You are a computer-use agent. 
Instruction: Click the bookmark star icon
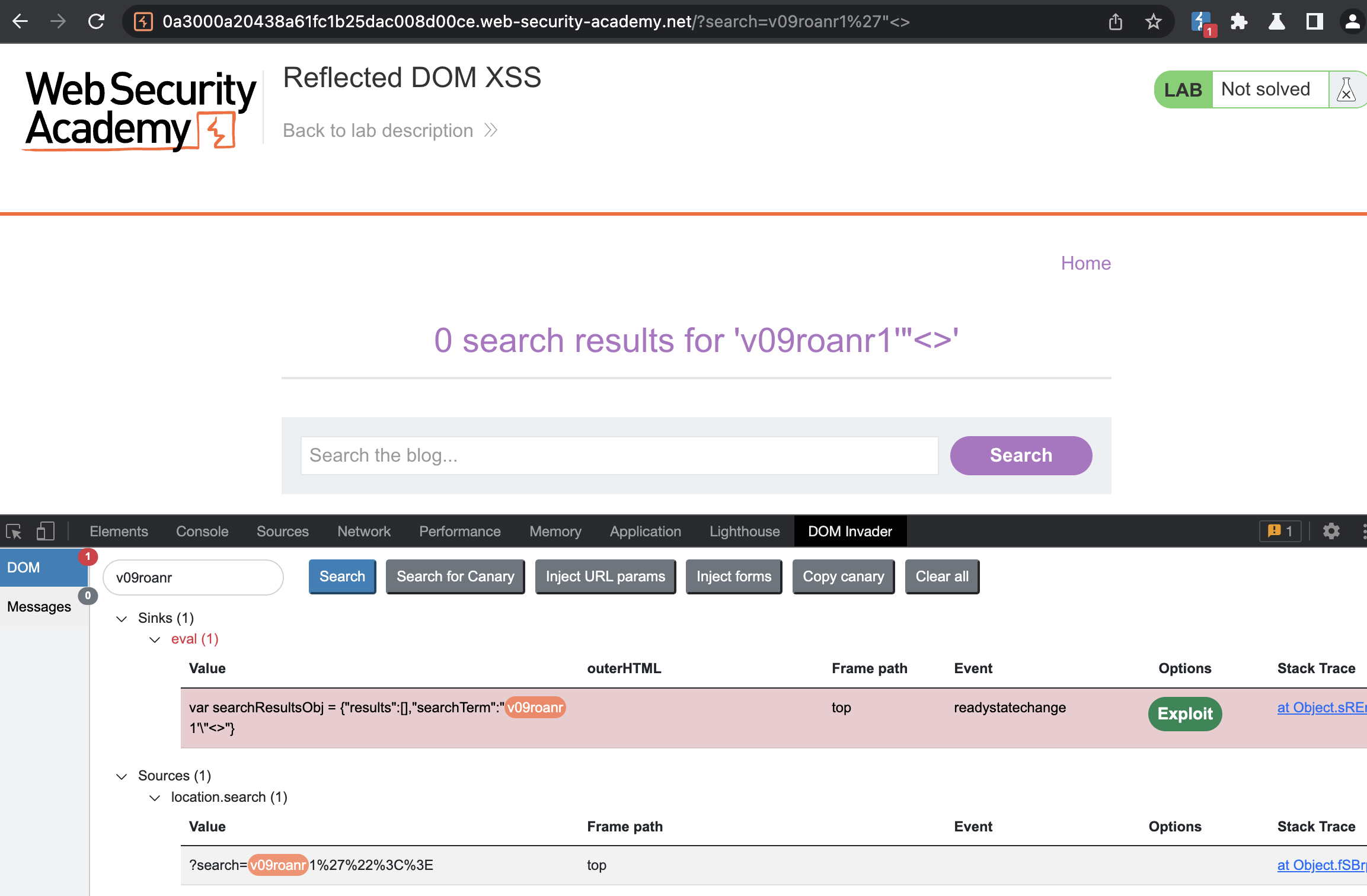coord(1153,22)
